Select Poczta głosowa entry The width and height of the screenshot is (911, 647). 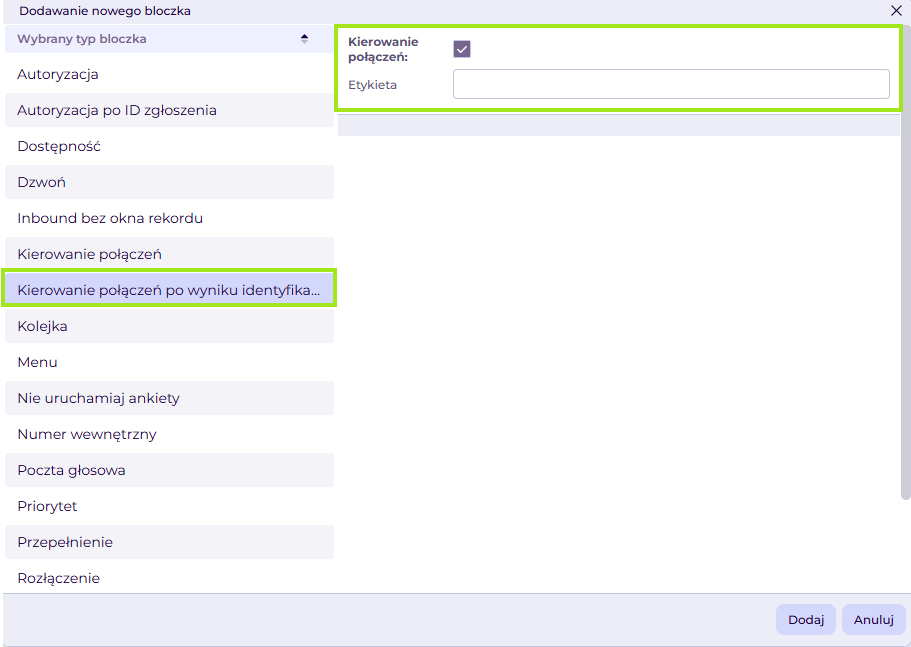click(x=169, y=470)
